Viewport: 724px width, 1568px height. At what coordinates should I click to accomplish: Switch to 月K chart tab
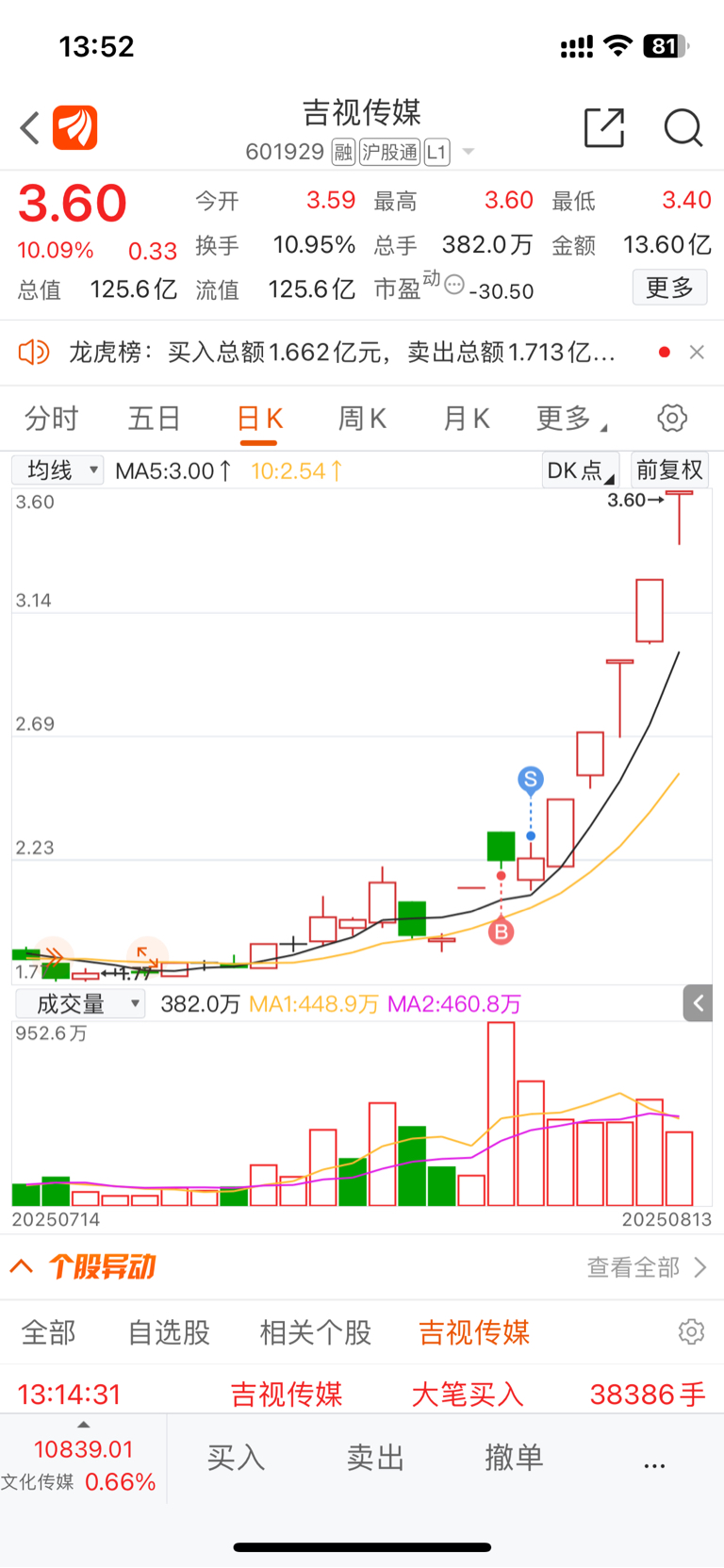(x=466, y=419)
